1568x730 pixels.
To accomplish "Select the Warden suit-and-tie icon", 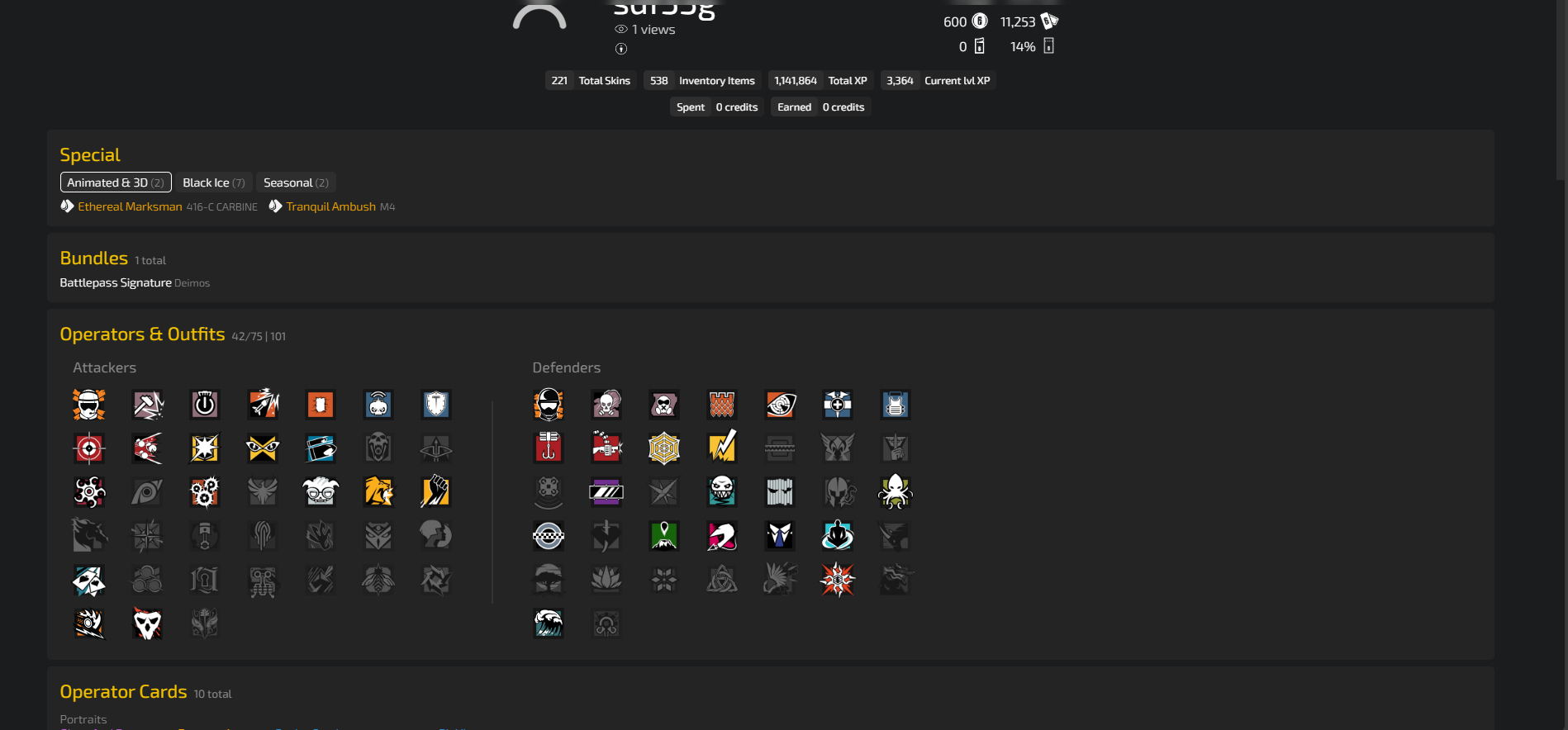I will (780, 536).
